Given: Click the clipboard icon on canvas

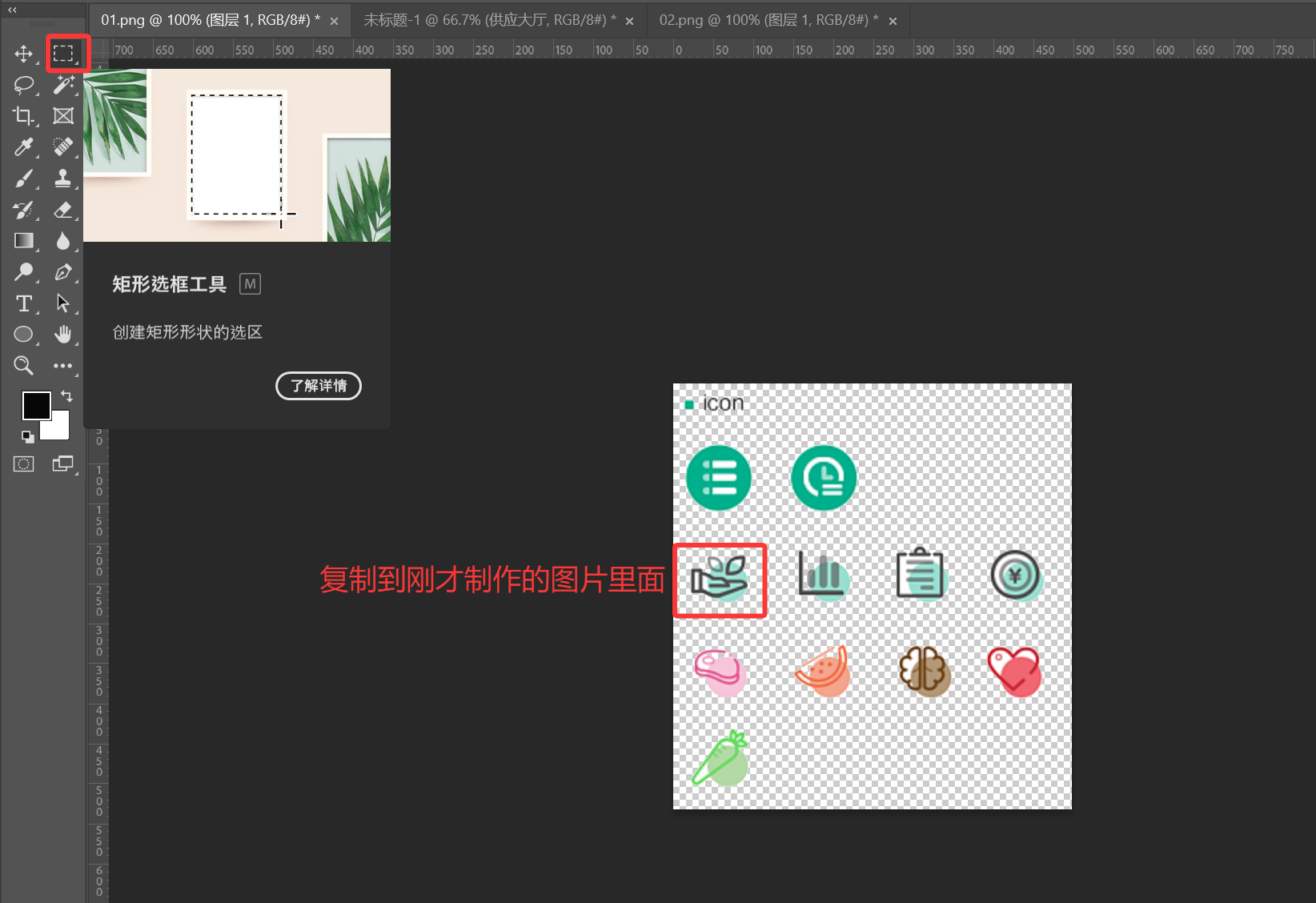Looking at the screenshot, I should point(921,574).
